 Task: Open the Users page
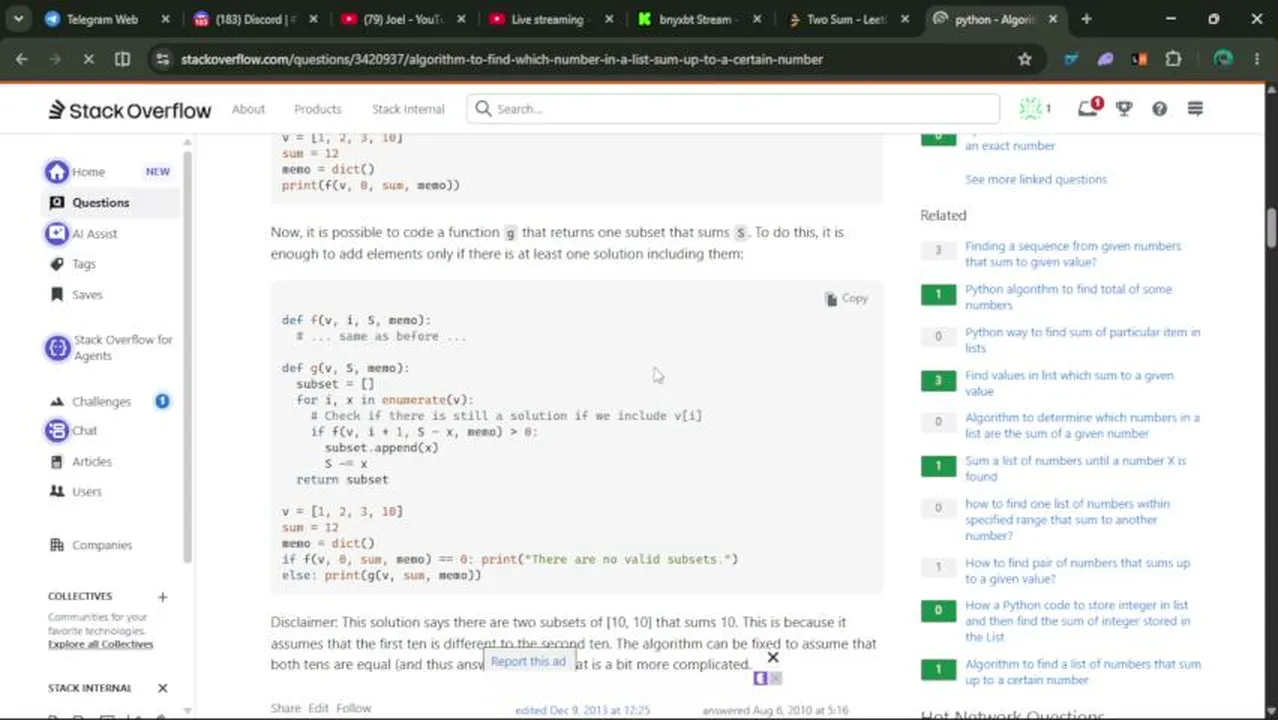tap(87, 492)
